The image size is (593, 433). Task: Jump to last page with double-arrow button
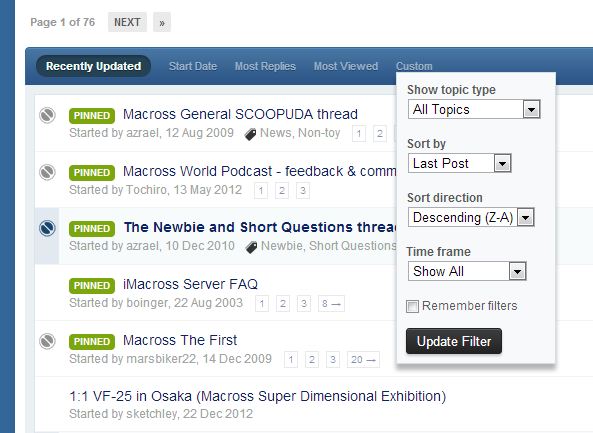click(x=162, y=22)
